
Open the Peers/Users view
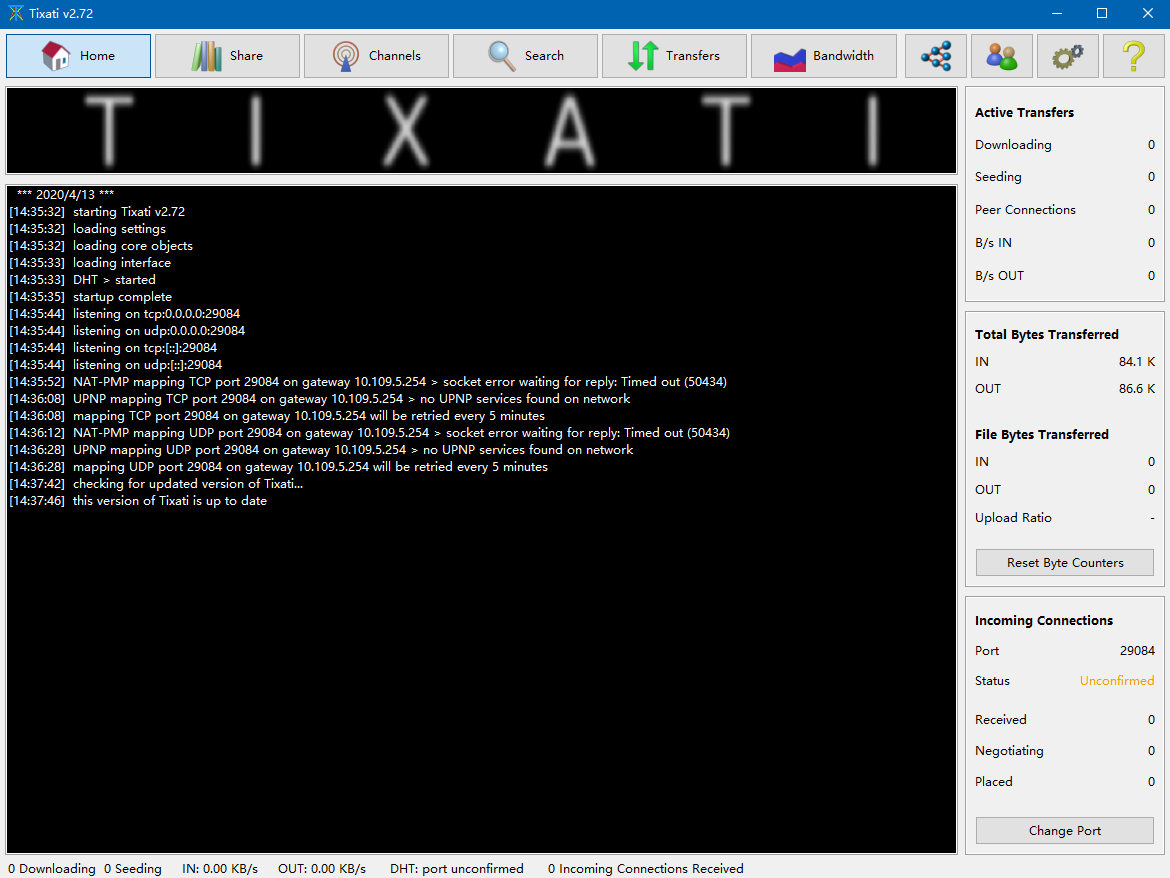[x=1002, y=56]
